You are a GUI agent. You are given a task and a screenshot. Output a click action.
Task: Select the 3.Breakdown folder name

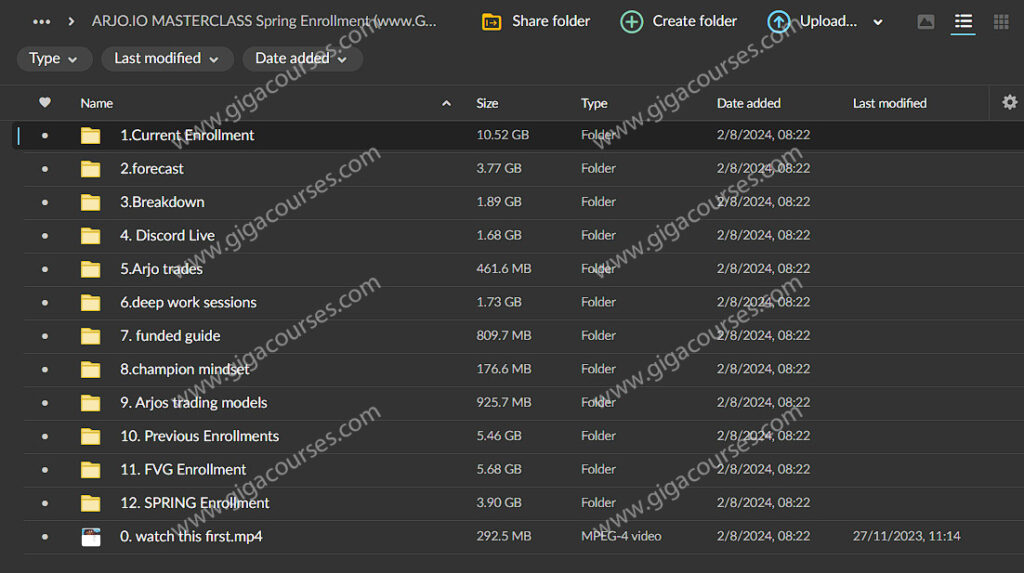coord(162,202)
